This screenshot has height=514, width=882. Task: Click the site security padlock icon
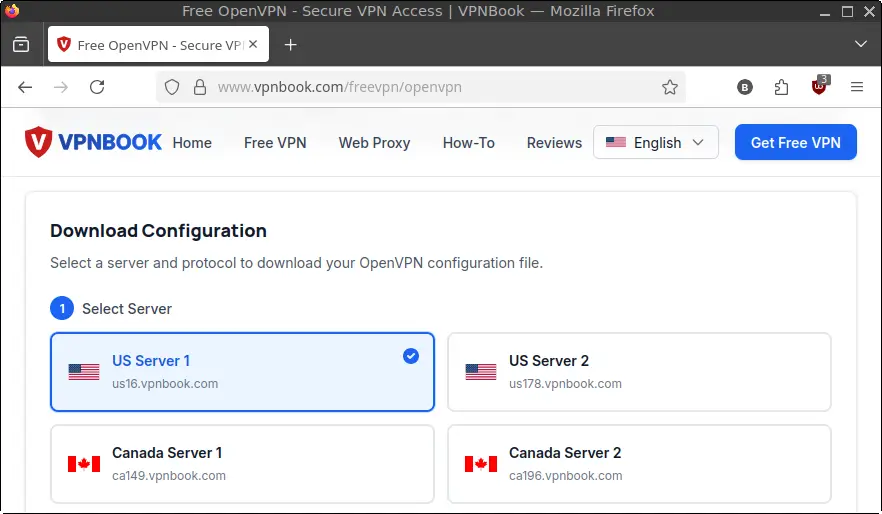200,87
